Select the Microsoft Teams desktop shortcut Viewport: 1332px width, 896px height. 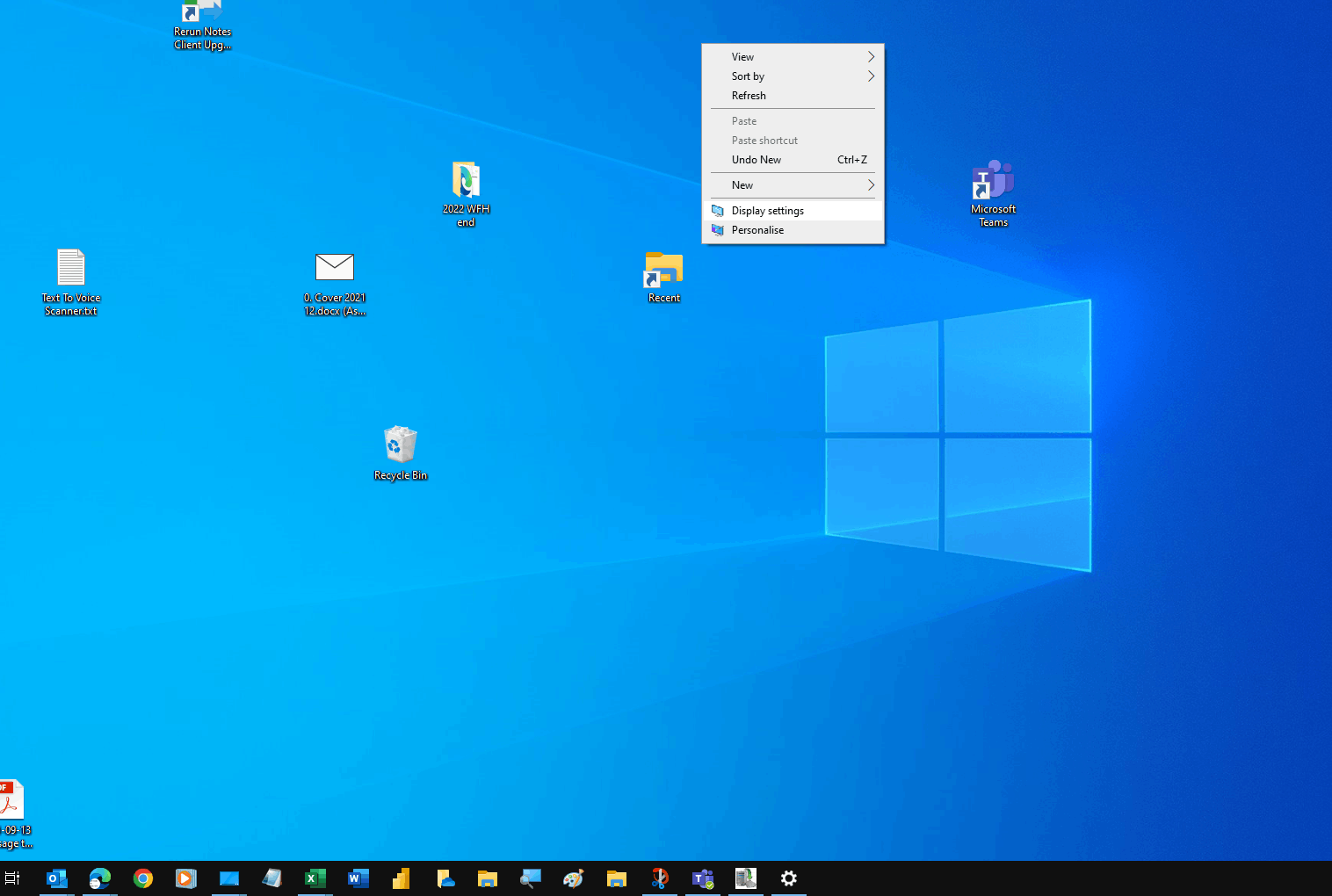(994, 193)
